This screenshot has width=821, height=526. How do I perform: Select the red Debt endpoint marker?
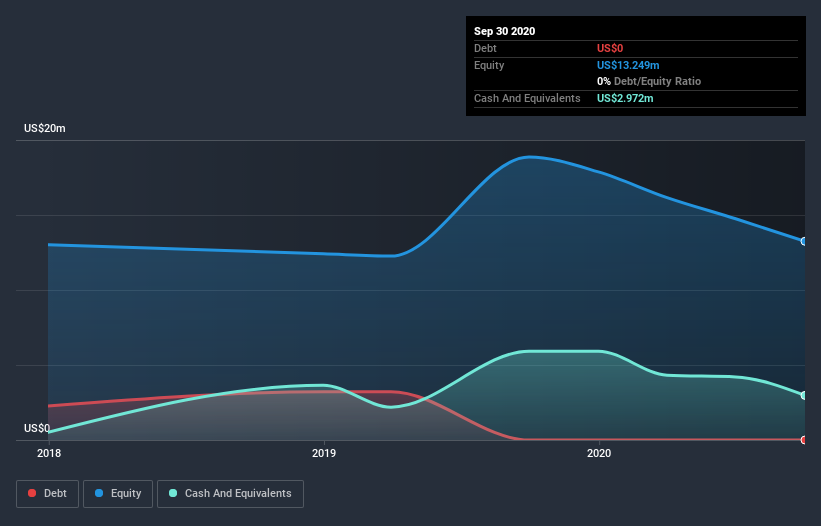tap(804, 440)
